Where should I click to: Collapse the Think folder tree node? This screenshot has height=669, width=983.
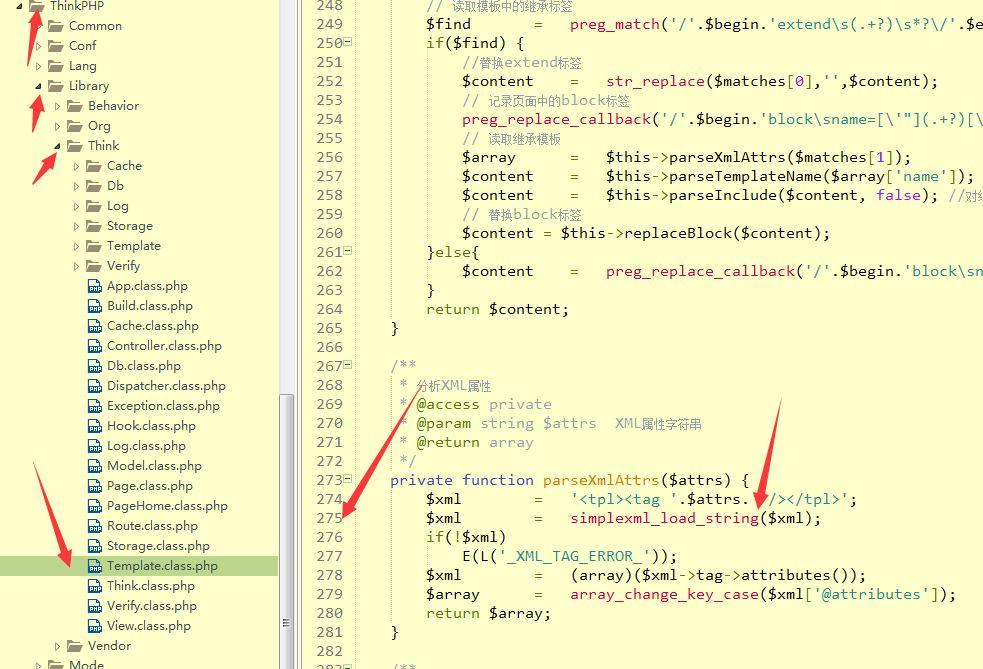click(x=58, y=146)
